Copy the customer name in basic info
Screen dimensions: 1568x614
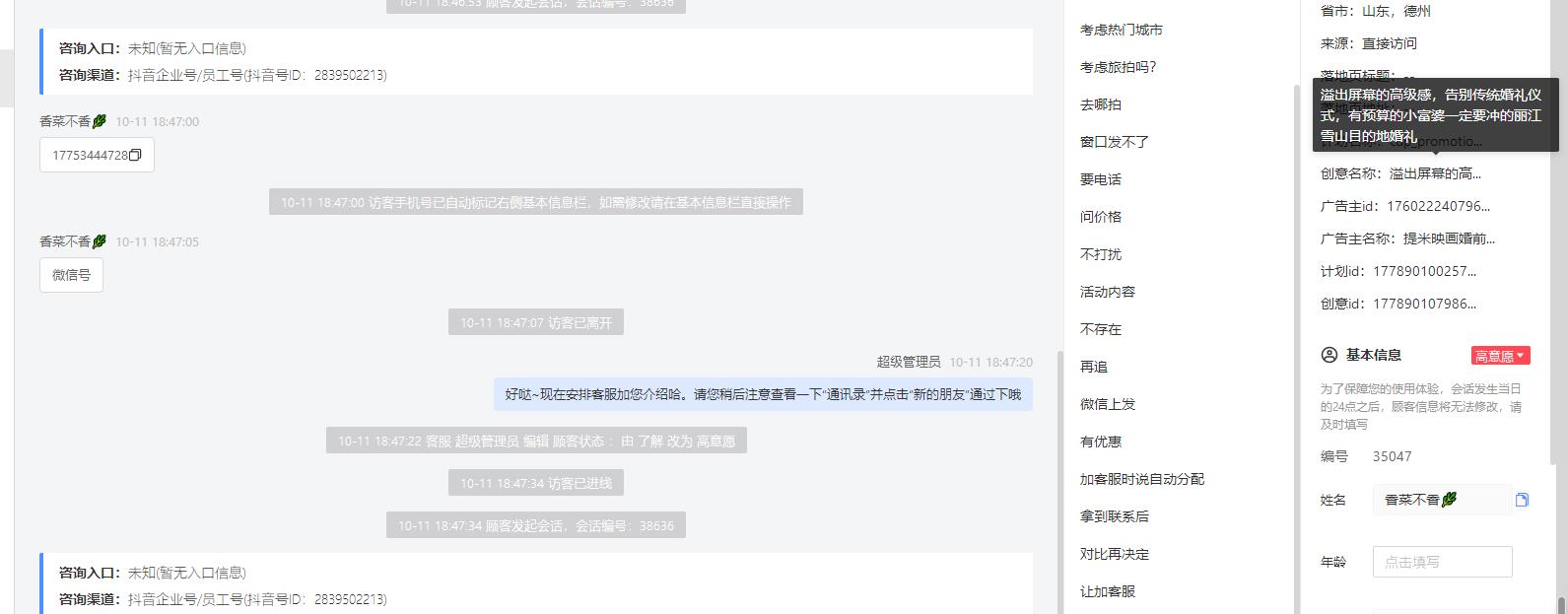point(1522,500)
